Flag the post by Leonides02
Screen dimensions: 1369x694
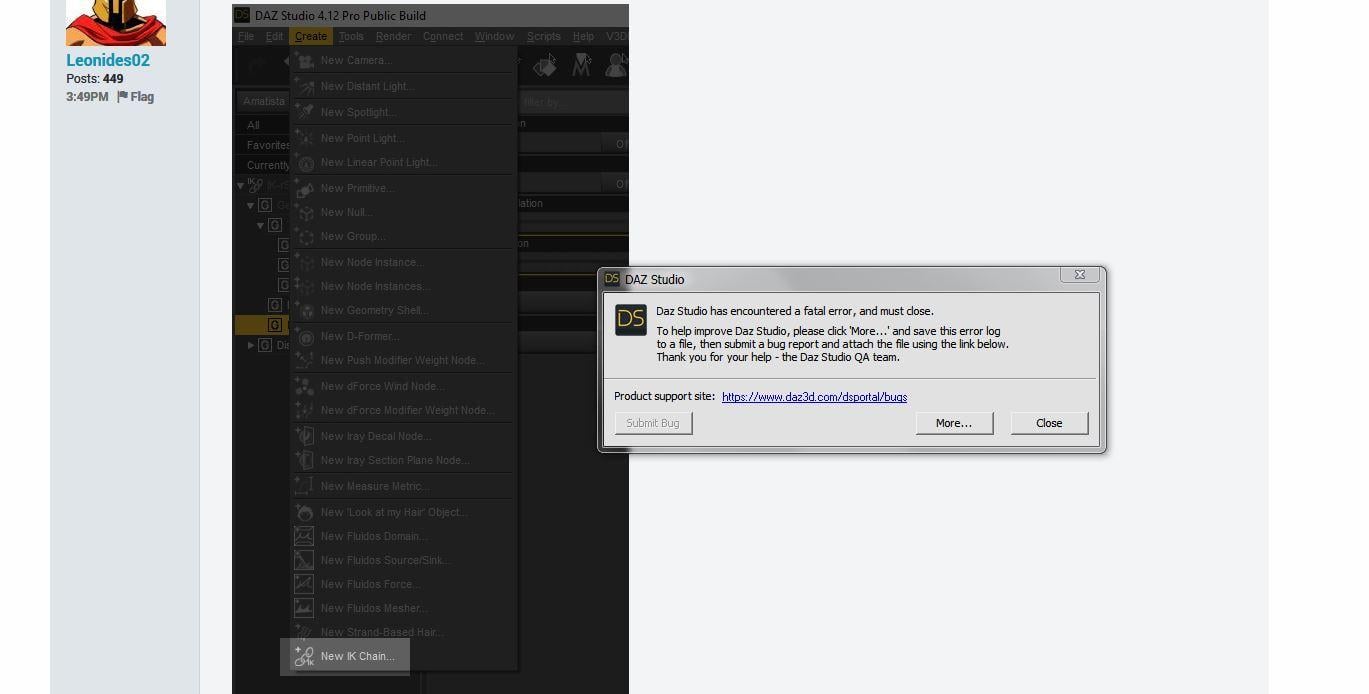click(136, 97)
